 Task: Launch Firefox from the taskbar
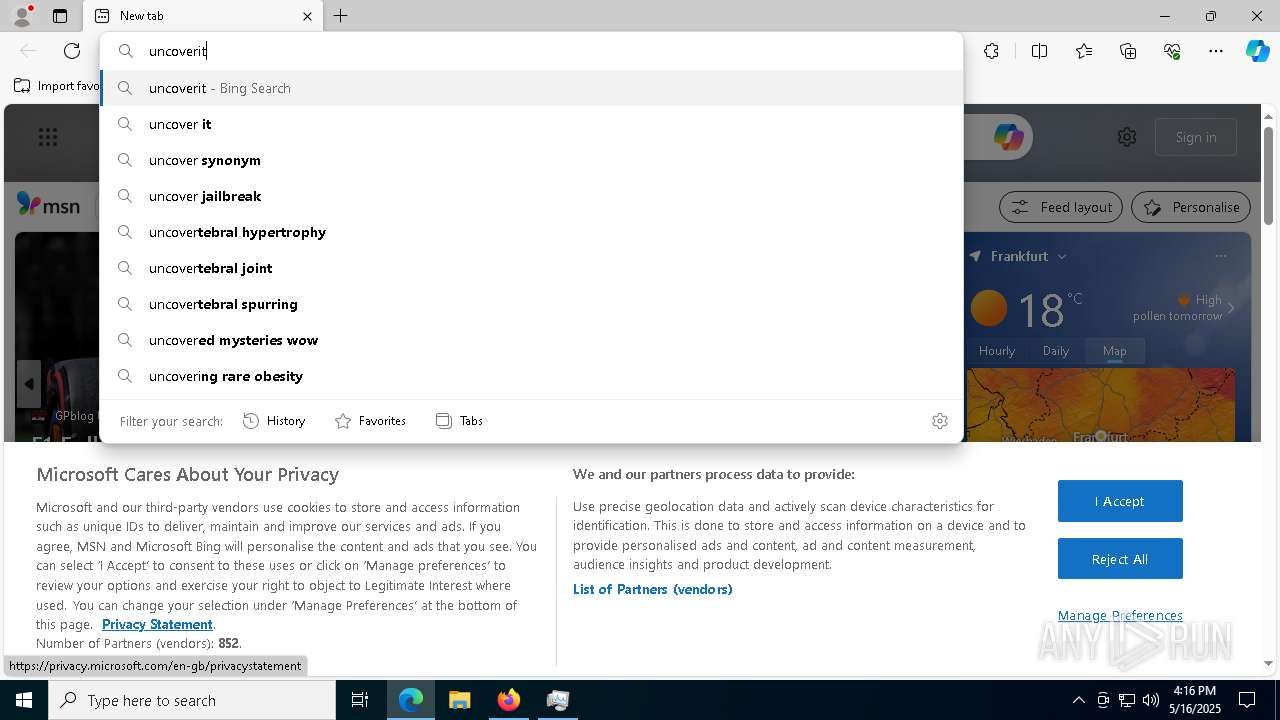[x=508, y=700]
